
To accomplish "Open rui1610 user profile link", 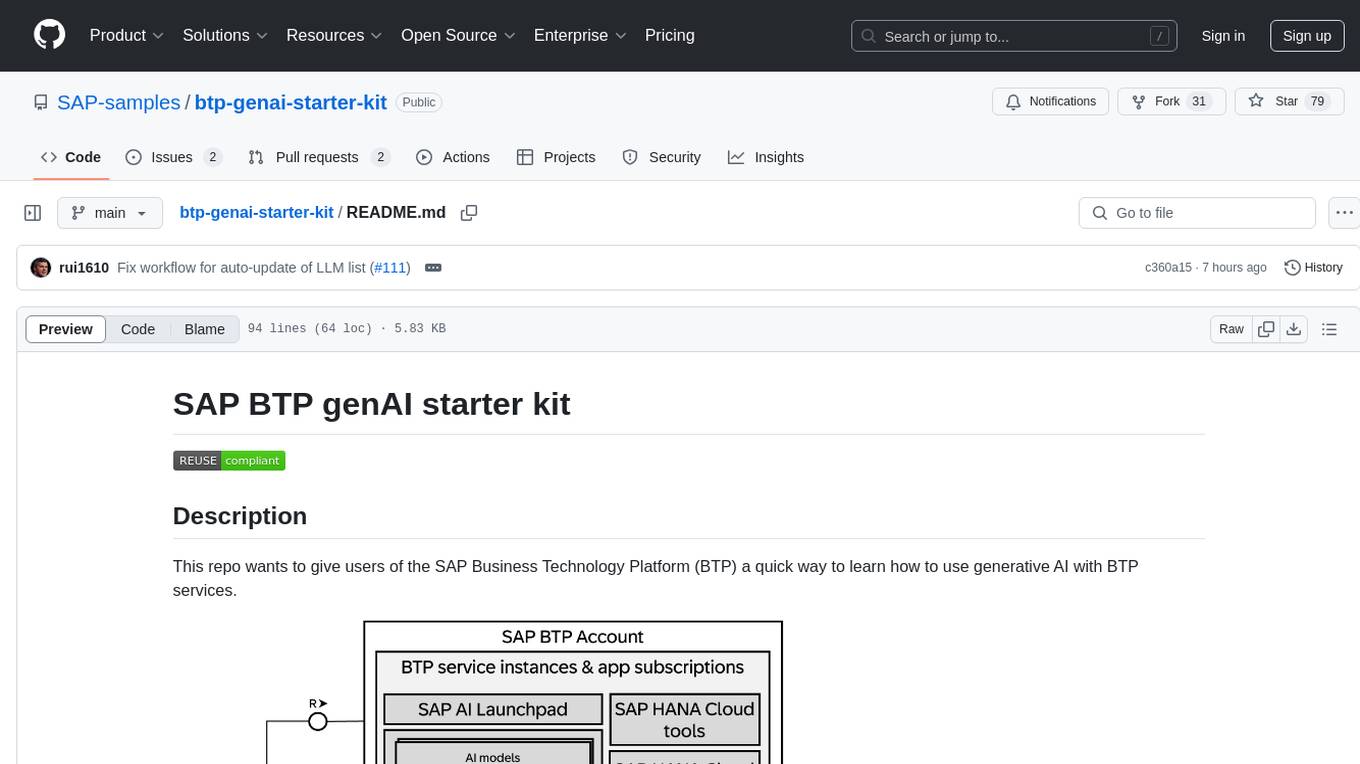I will tap(84, 268).
